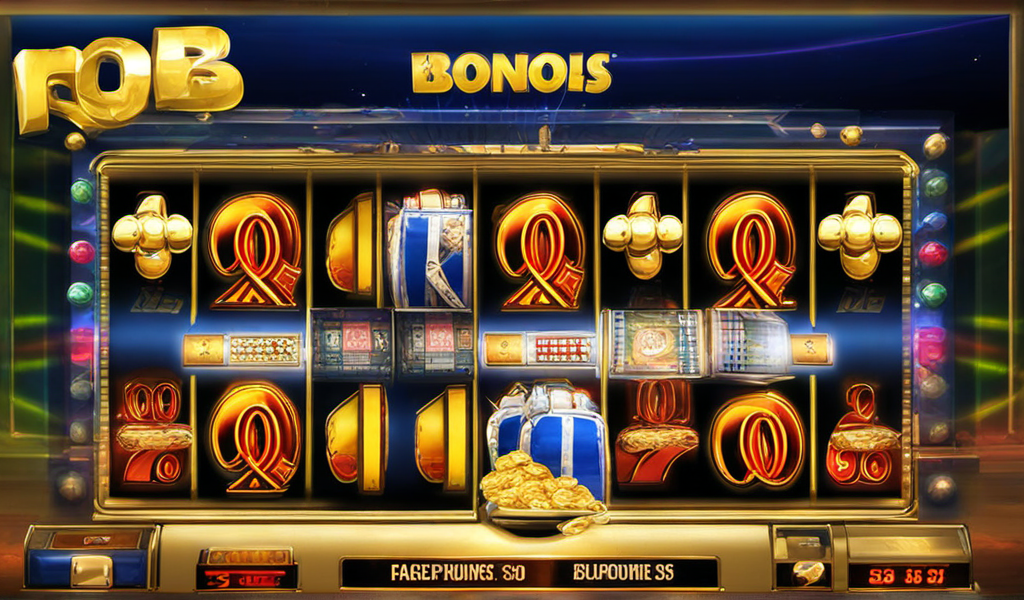Click the shiny holographic card in the middle row
1024x600 pixels.
(656, 343)
